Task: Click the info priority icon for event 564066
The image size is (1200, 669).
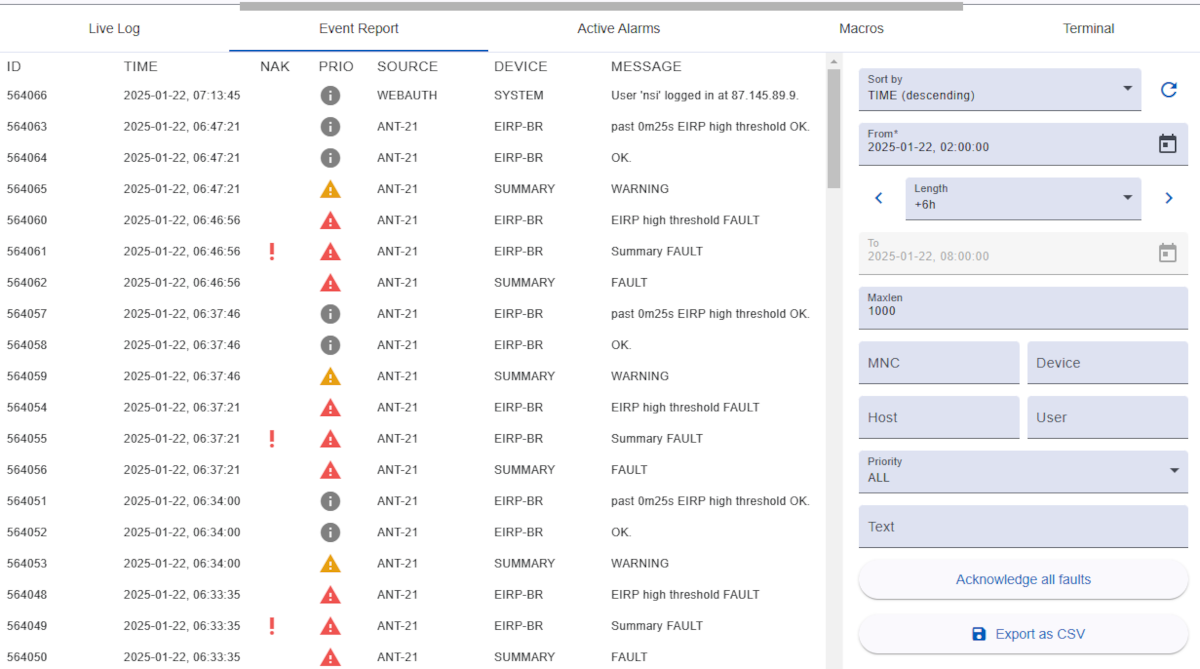Action: [x=330, y=96]
